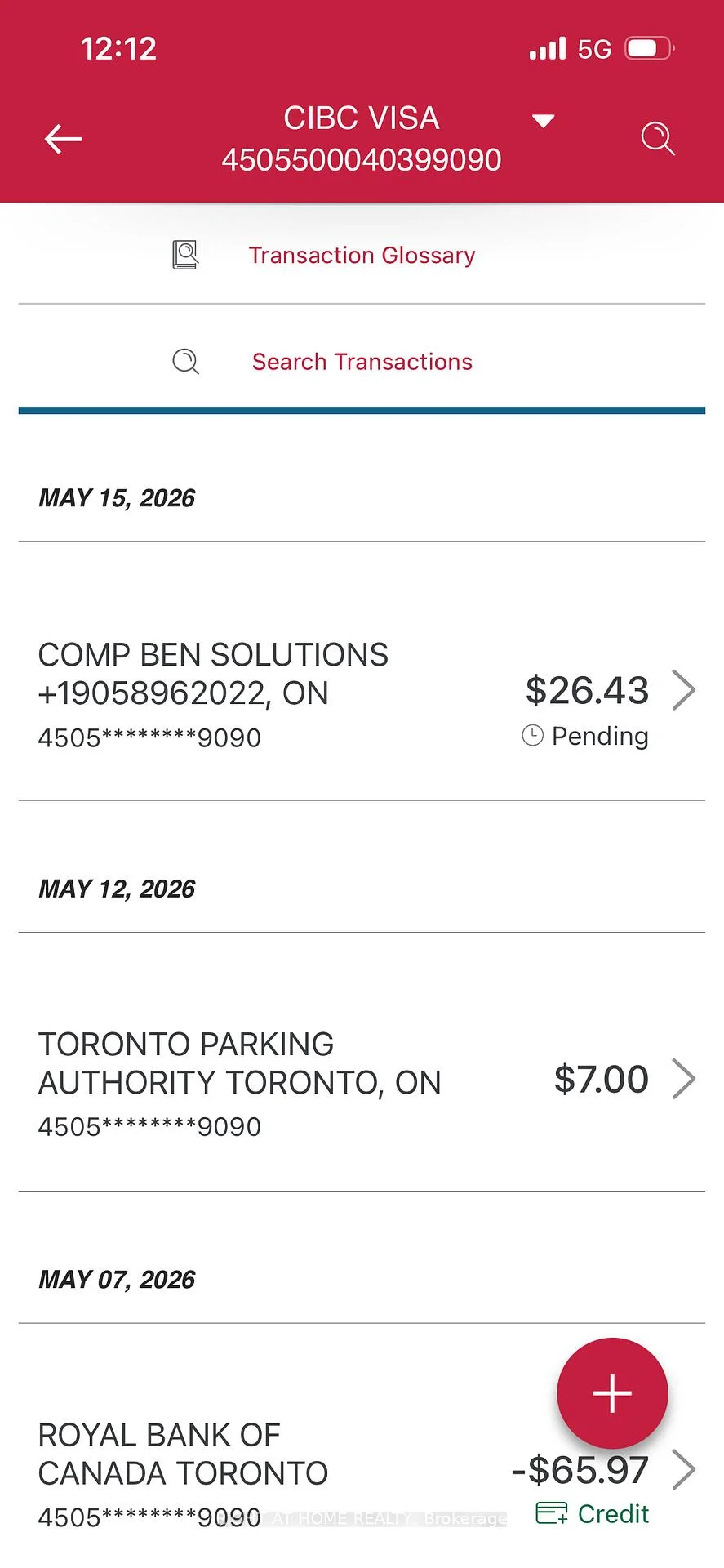724x1568 pixels.
Task: Tap the $26.43 pending amount
Action: [587, 690]
